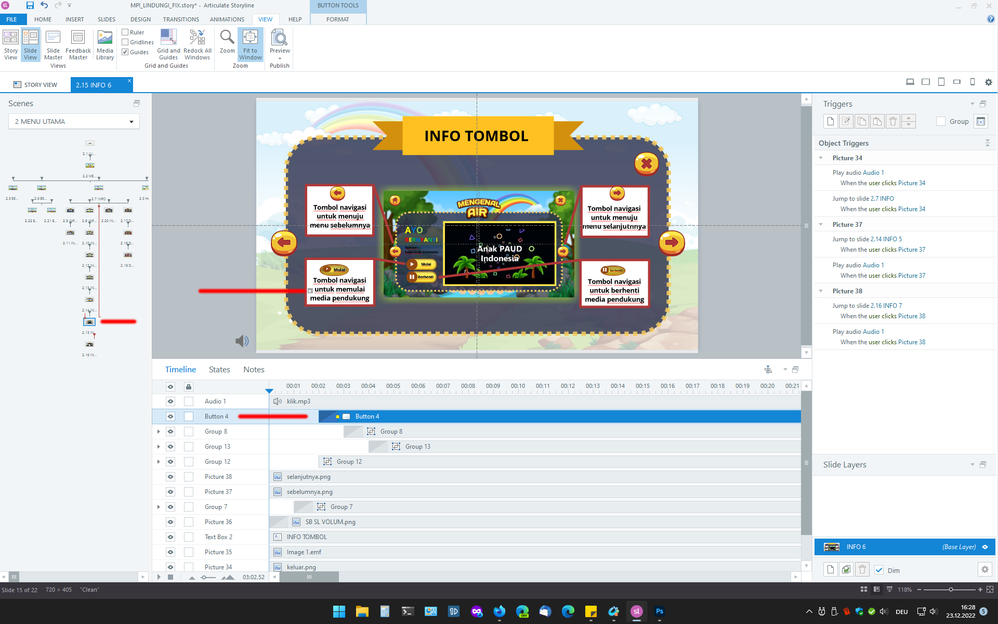Select the right arrow navigation picture on the slide
This screenshot has height=624, width=998.
(671, 243)
